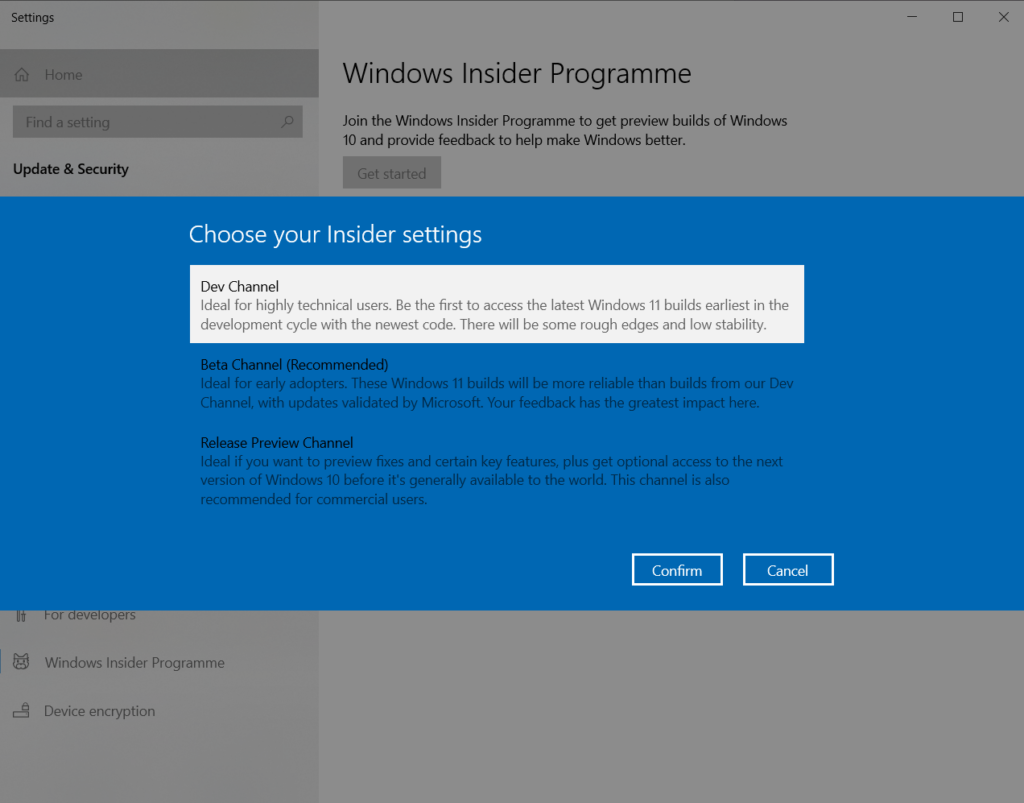Click the Update & Security heading
This screenshot has height=803, width=1024.
pyautogui.click(x=70, y=169)
